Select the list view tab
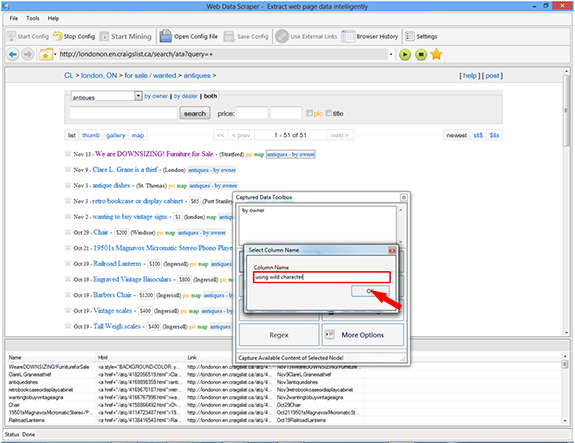This screenshot has width=575, height=443. point(72,135)
